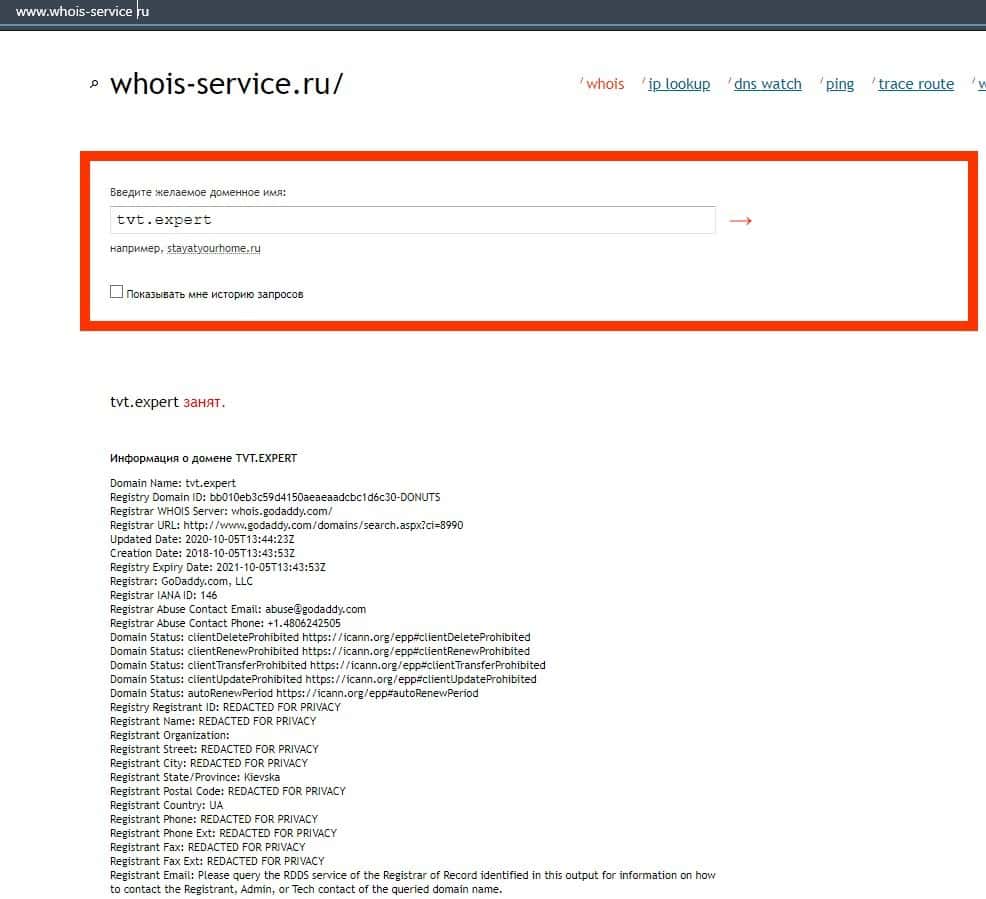Follow the stayatyourhome.ru example link
The height and width of the screenshot is (899, 986).
coord(214,248)
